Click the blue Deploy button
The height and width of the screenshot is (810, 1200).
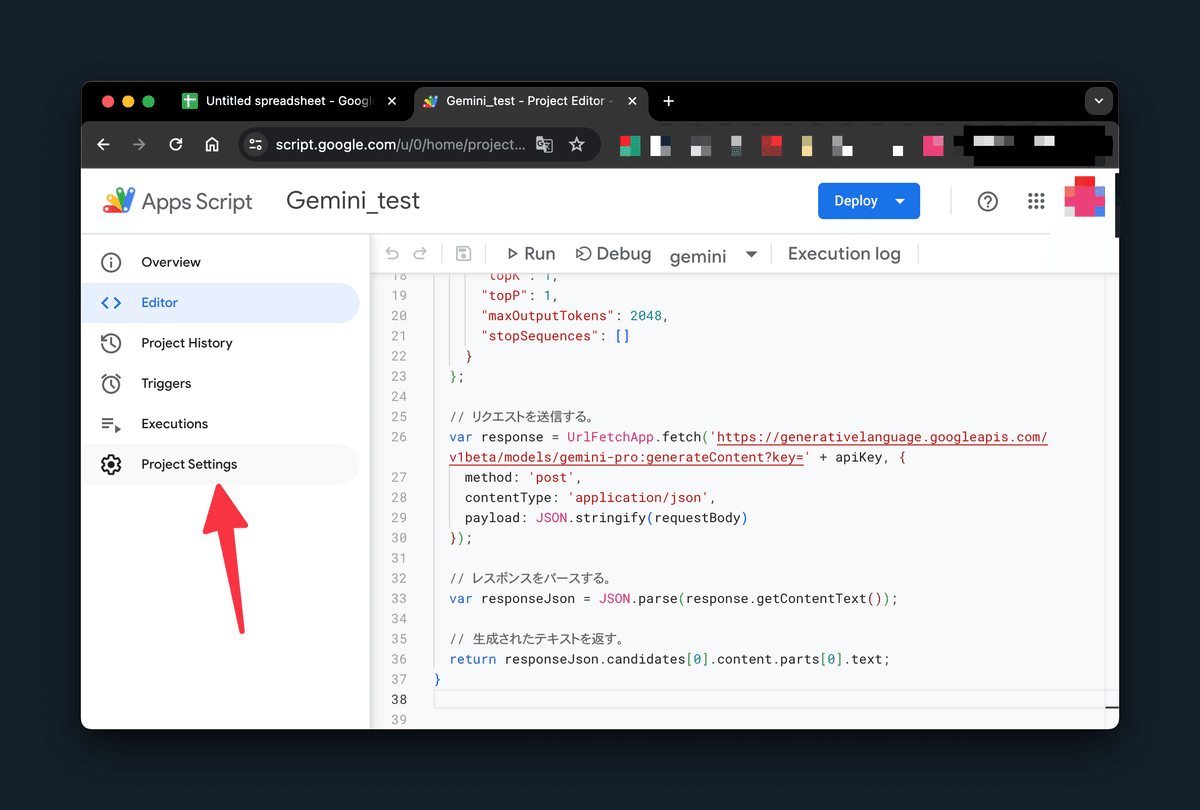tap(868, 201)
